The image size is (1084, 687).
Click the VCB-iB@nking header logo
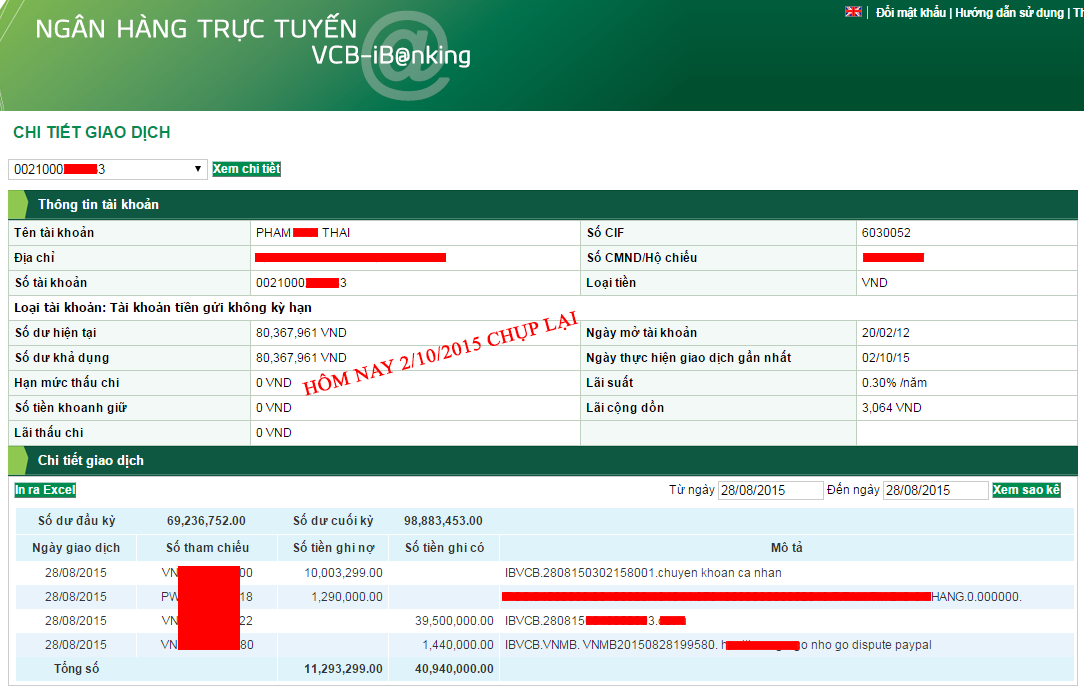tap(391, 55)
